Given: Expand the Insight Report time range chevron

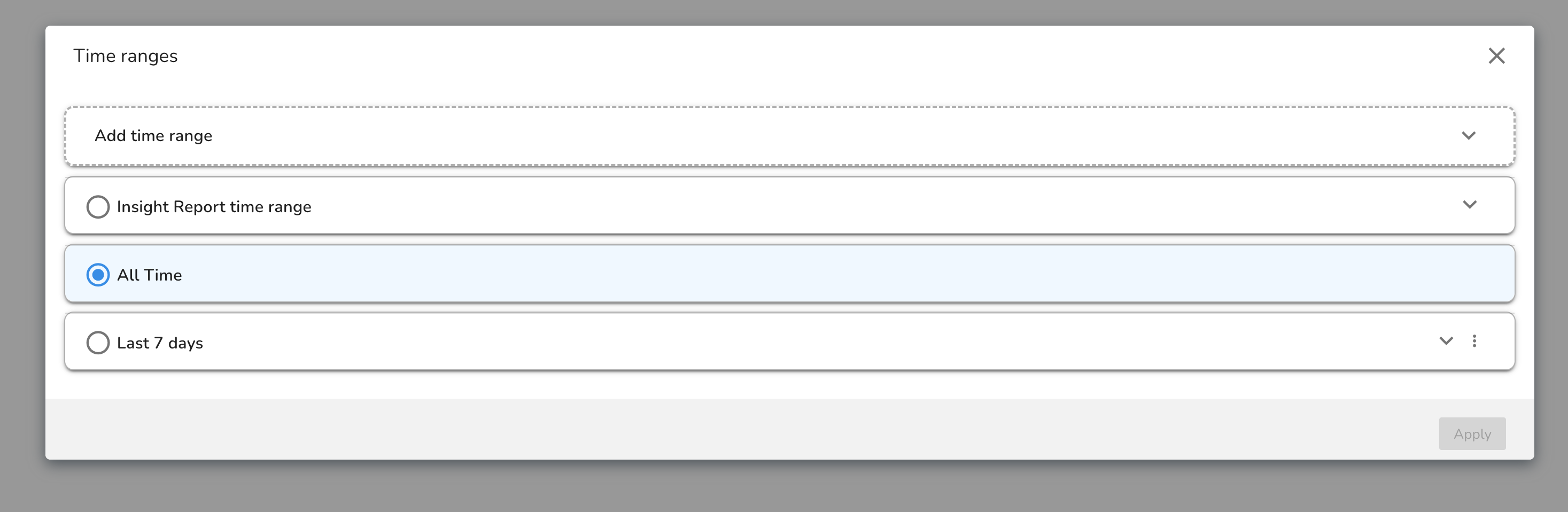Looking at the screenshot, I should pos(1469,205).
